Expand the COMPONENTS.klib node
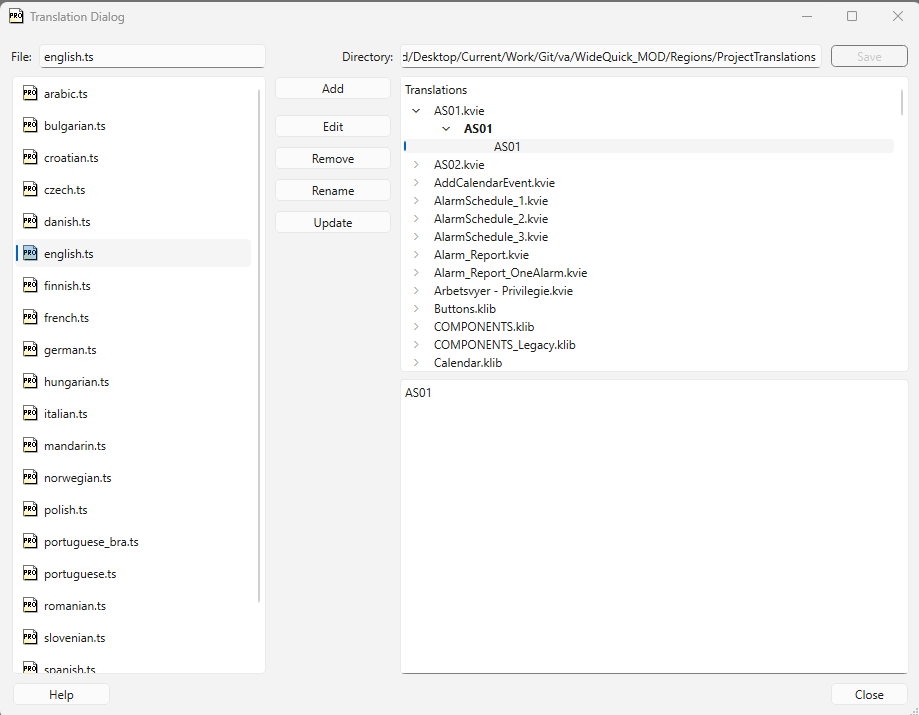 coord(416,326)
